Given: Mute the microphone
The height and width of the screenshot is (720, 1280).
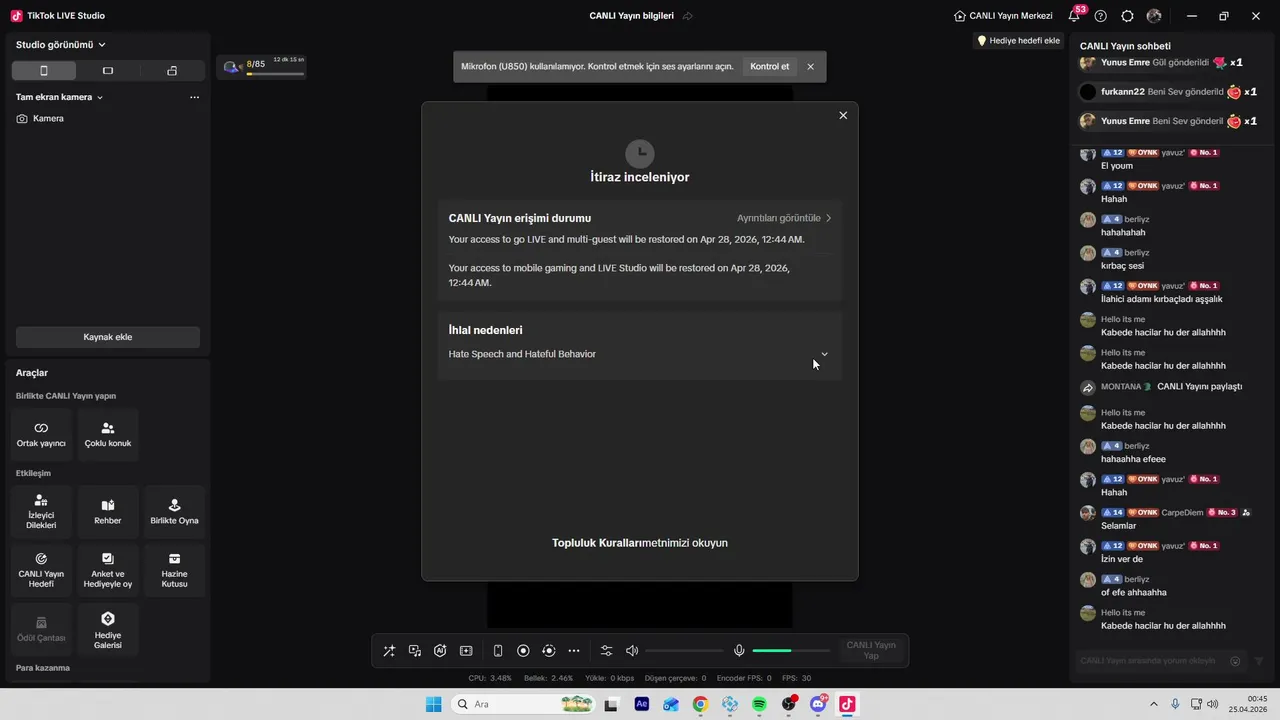Looking at the screenshot, I should [739, 651].
